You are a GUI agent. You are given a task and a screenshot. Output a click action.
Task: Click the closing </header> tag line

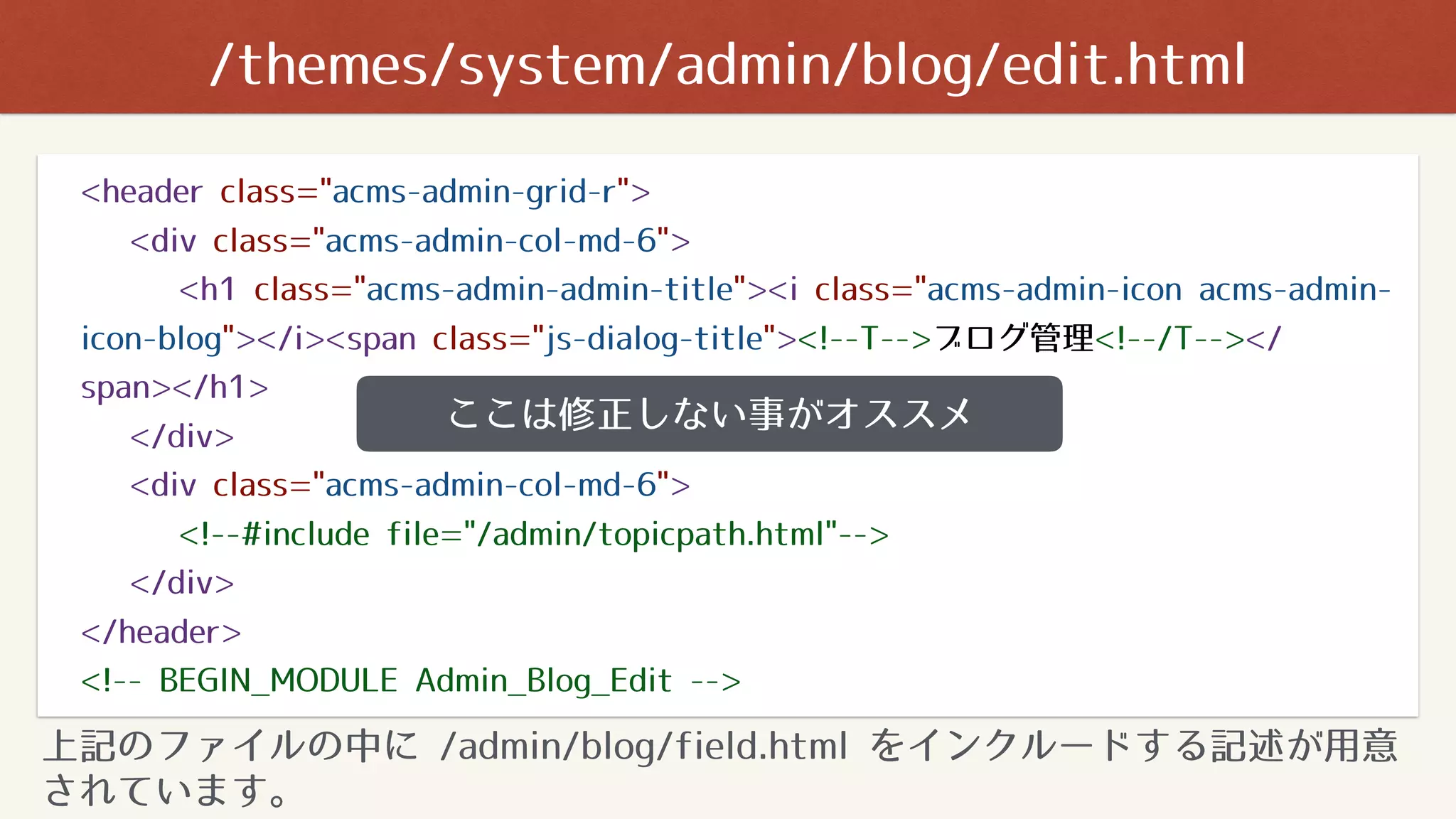[161, 632]
